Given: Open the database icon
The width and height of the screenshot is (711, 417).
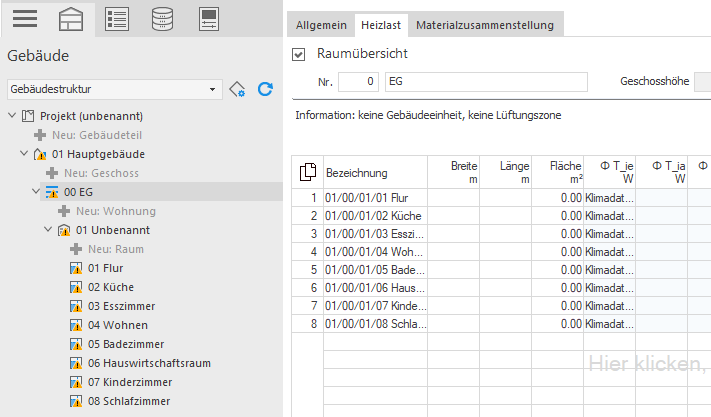Looking at the screenshot, I should coord(162,19).
